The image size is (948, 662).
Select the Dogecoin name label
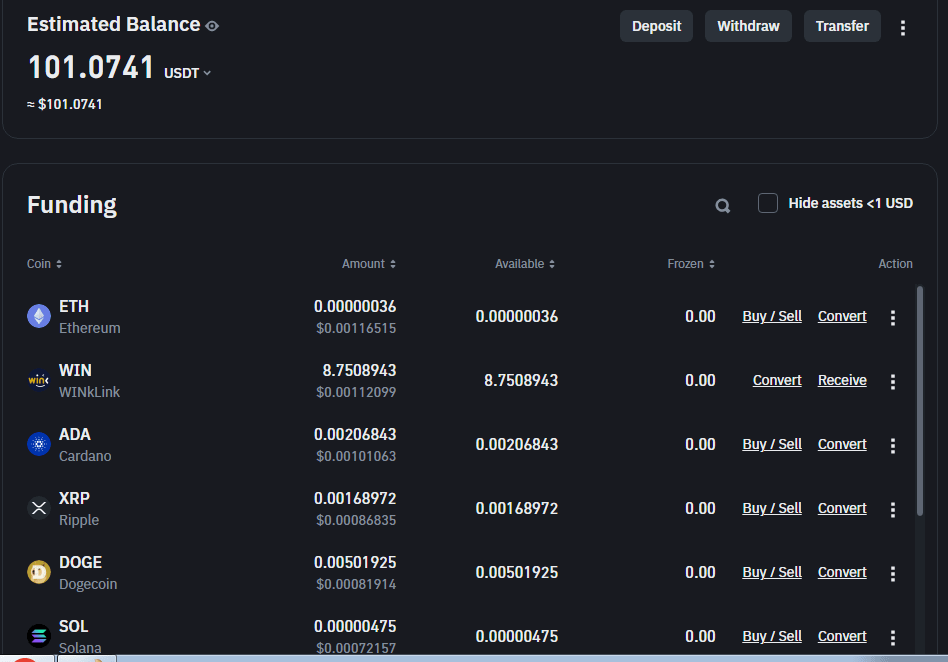click(x=88, y=585)
